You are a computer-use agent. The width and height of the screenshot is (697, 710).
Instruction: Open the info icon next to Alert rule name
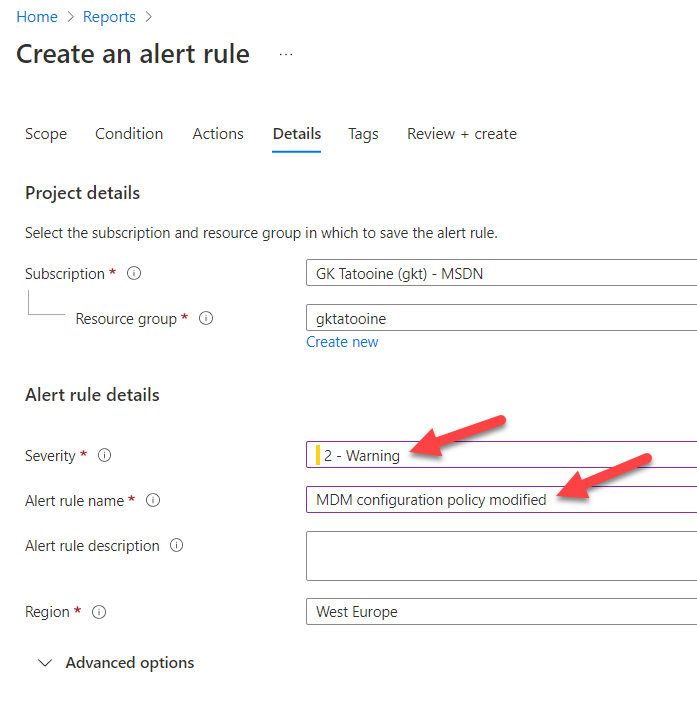tap(153, 500)
